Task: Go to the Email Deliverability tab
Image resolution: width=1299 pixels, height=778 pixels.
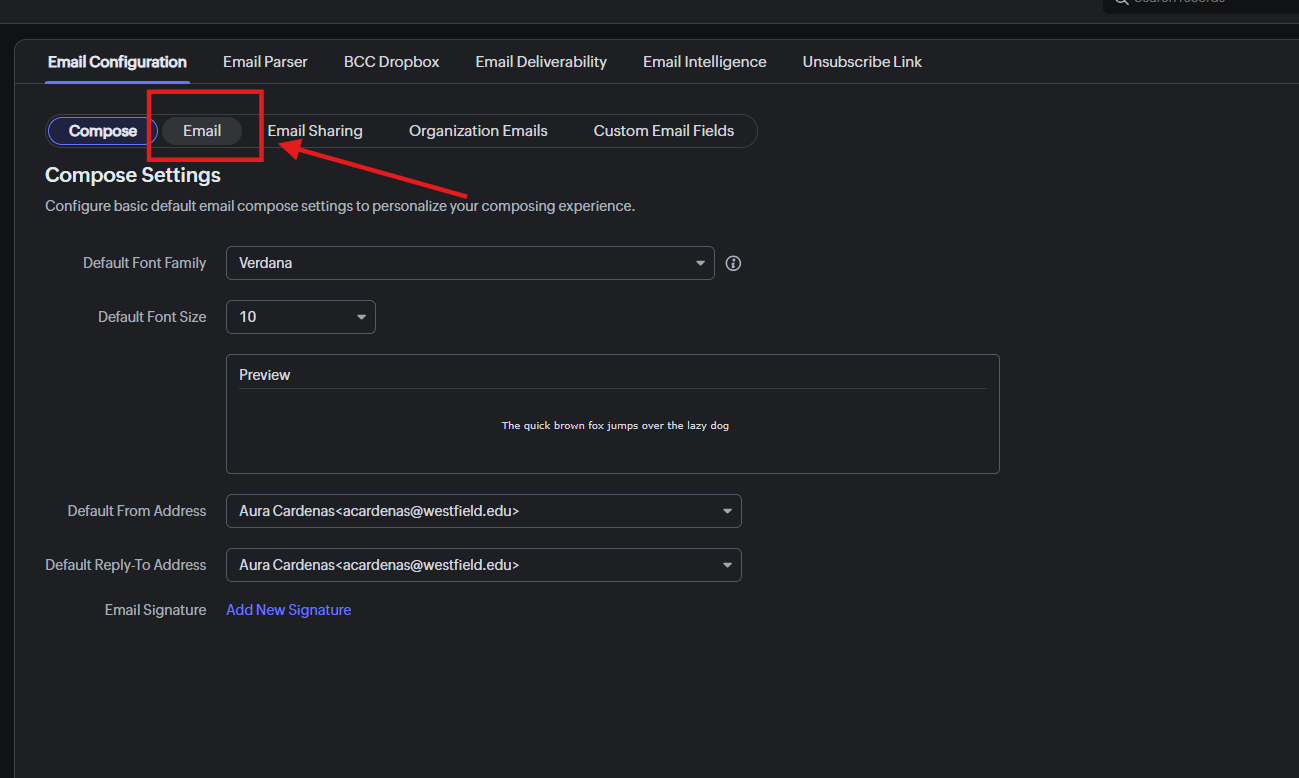Action: (541, 62)
